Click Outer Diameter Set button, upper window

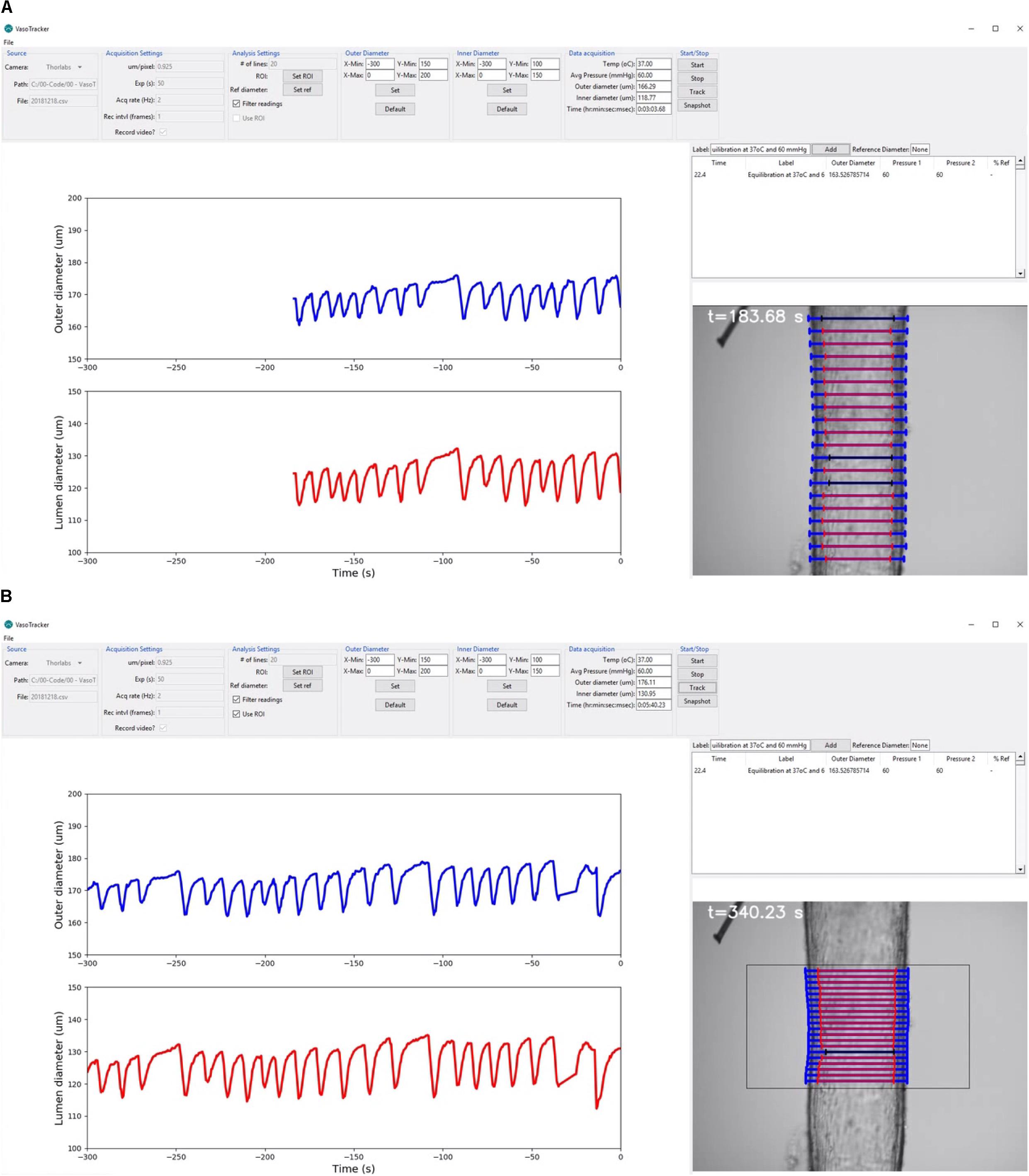pyautogui.click(x=395, y=90)
